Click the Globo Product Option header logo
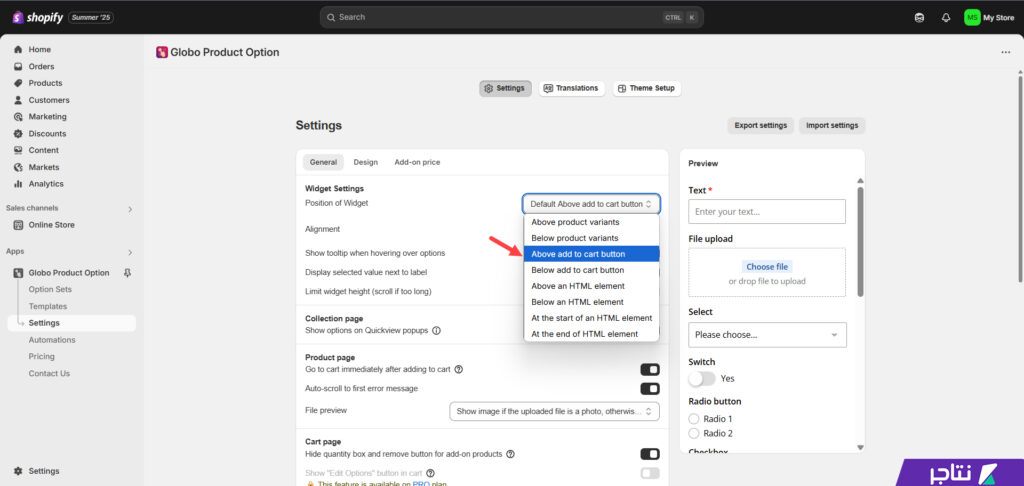 tap(162, 52)
